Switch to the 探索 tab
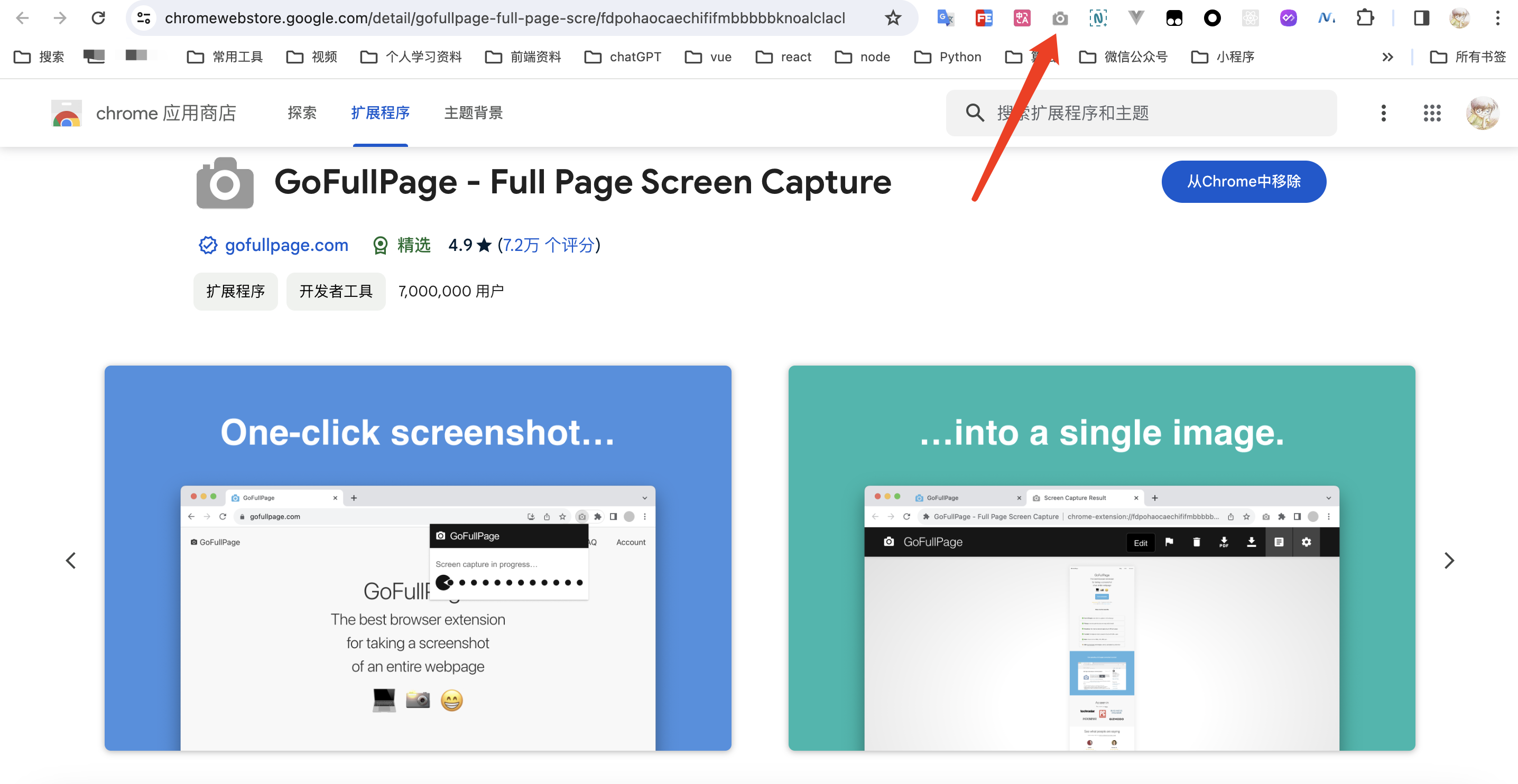The width and height of the screenshot is (1518, 784). pyautogui.click(x=302, y=113)
